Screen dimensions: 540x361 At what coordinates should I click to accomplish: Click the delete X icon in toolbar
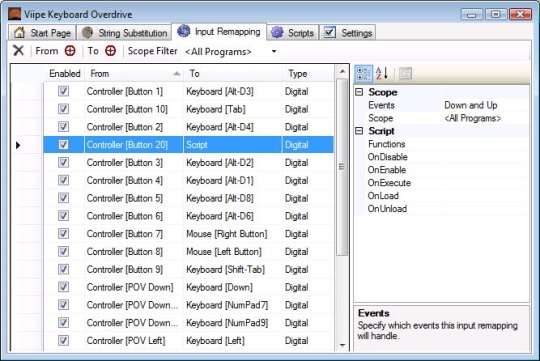pos(18,51)
